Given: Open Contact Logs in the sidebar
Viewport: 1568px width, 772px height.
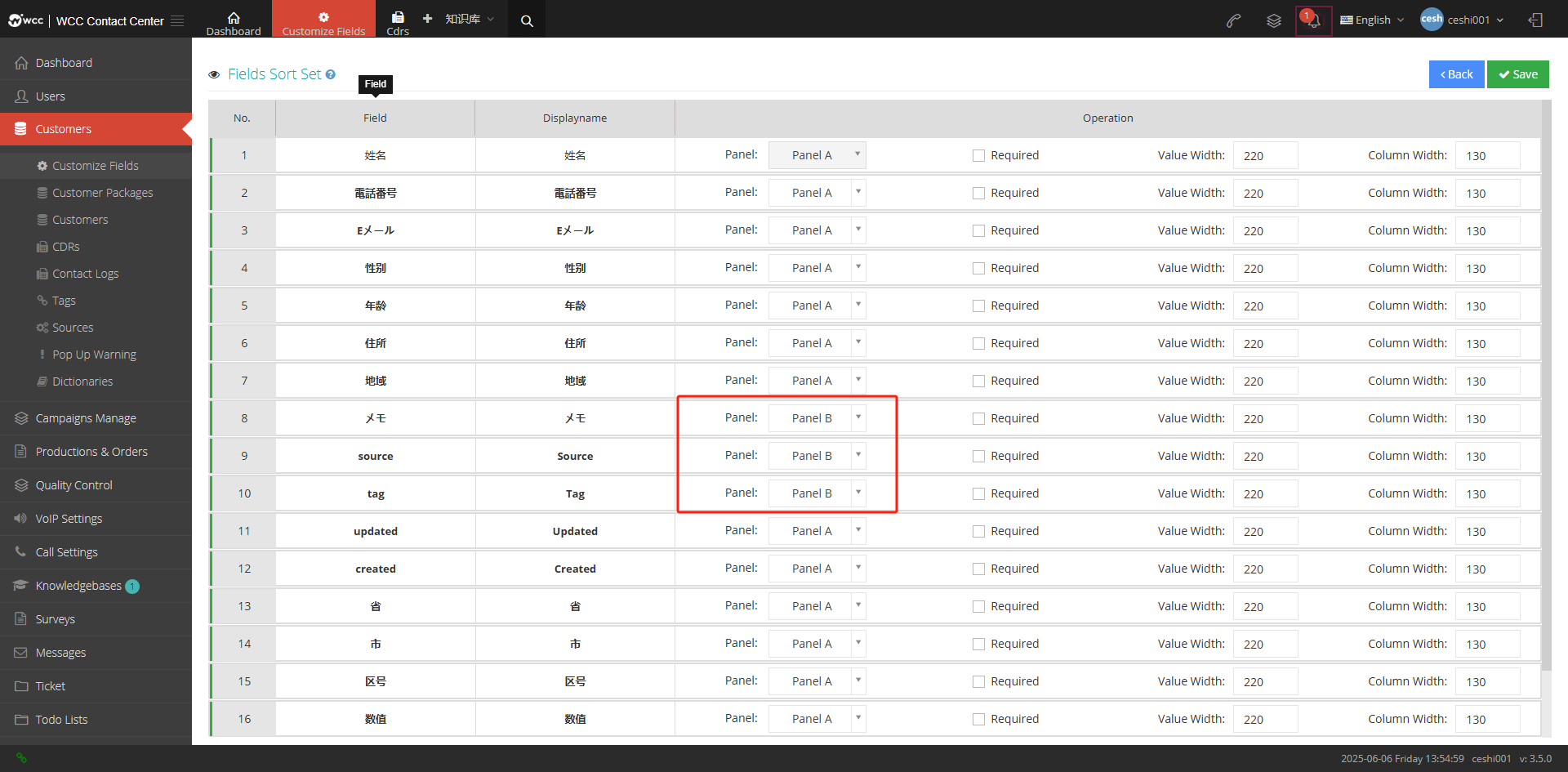Looking at the screenshot, I should tap(86, 274).
